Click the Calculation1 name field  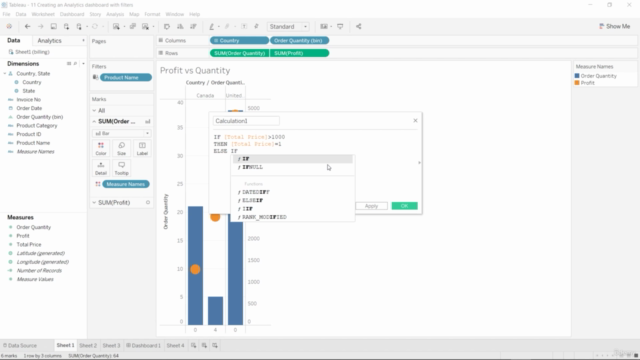click(x=246, y=121)
